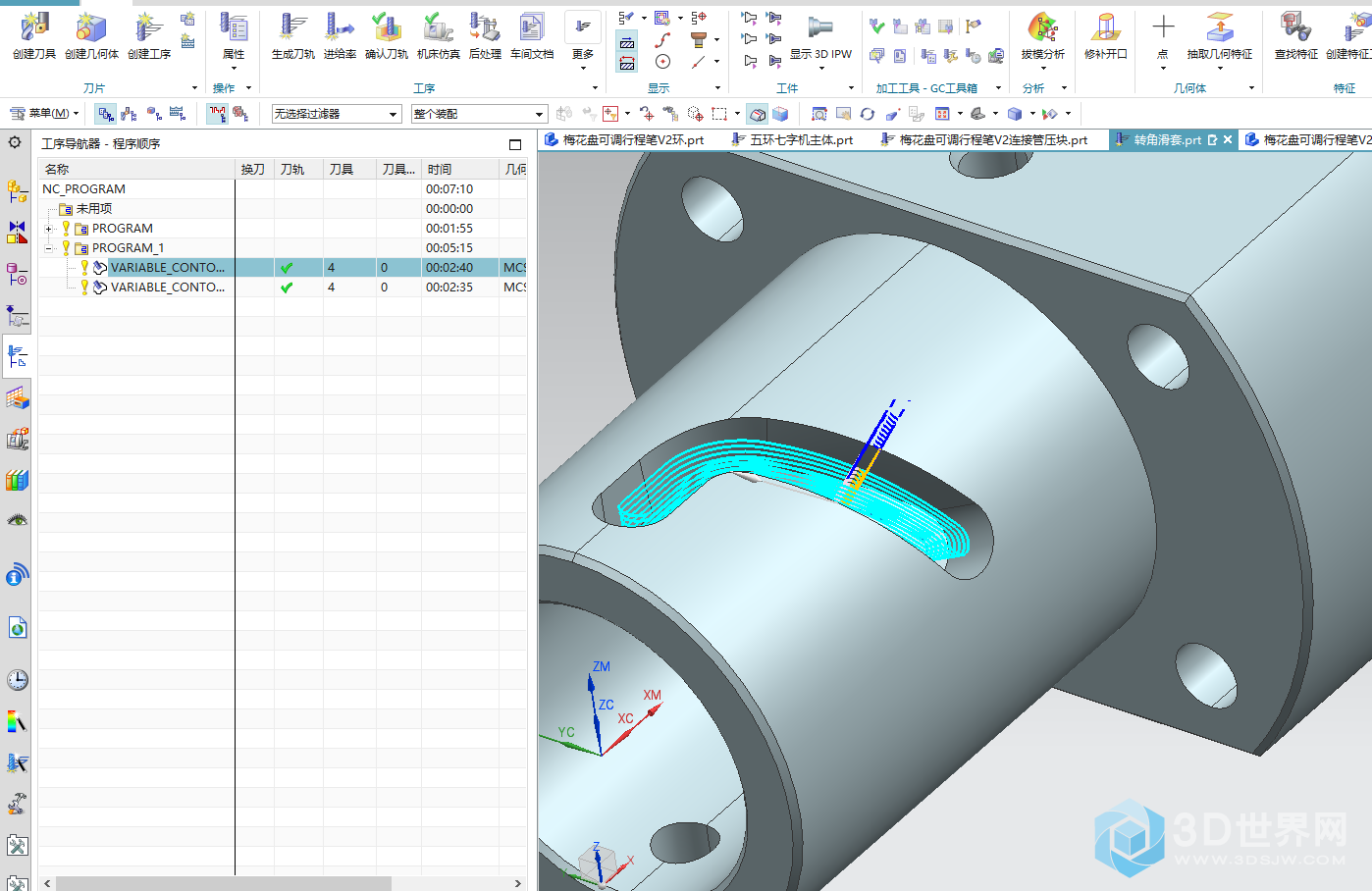Switch to 梅花盘可调行程笔V2连接管压块.prt tab
This screenshot has height=891, width=1372.
coord(984,140)
